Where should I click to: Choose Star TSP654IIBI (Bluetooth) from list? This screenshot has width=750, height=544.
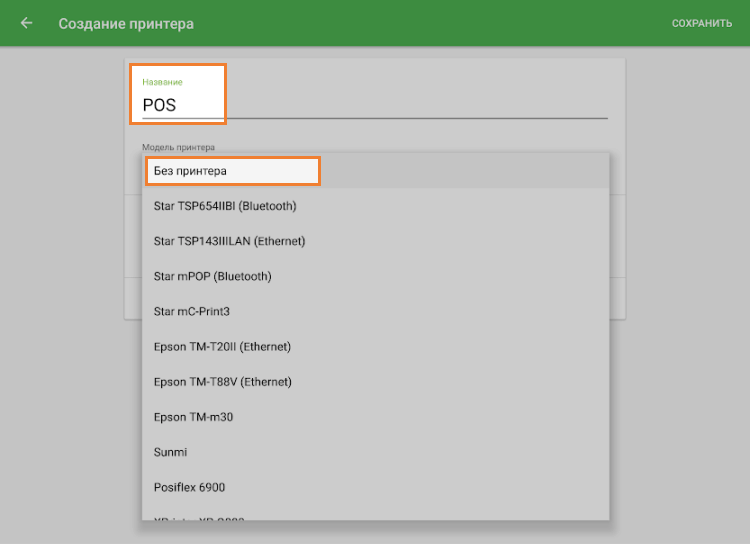tap(225, 206)
